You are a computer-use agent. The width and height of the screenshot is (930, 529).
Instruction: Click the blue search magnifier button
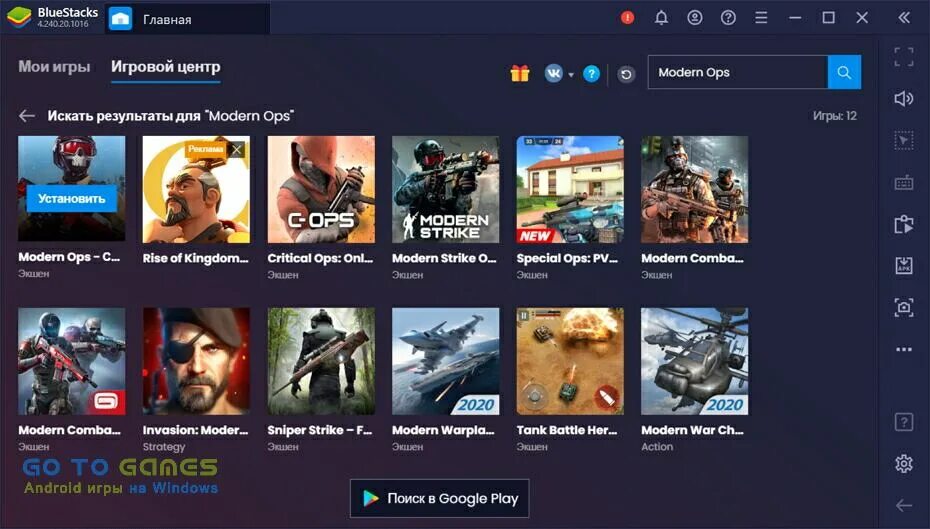point(844,72)
